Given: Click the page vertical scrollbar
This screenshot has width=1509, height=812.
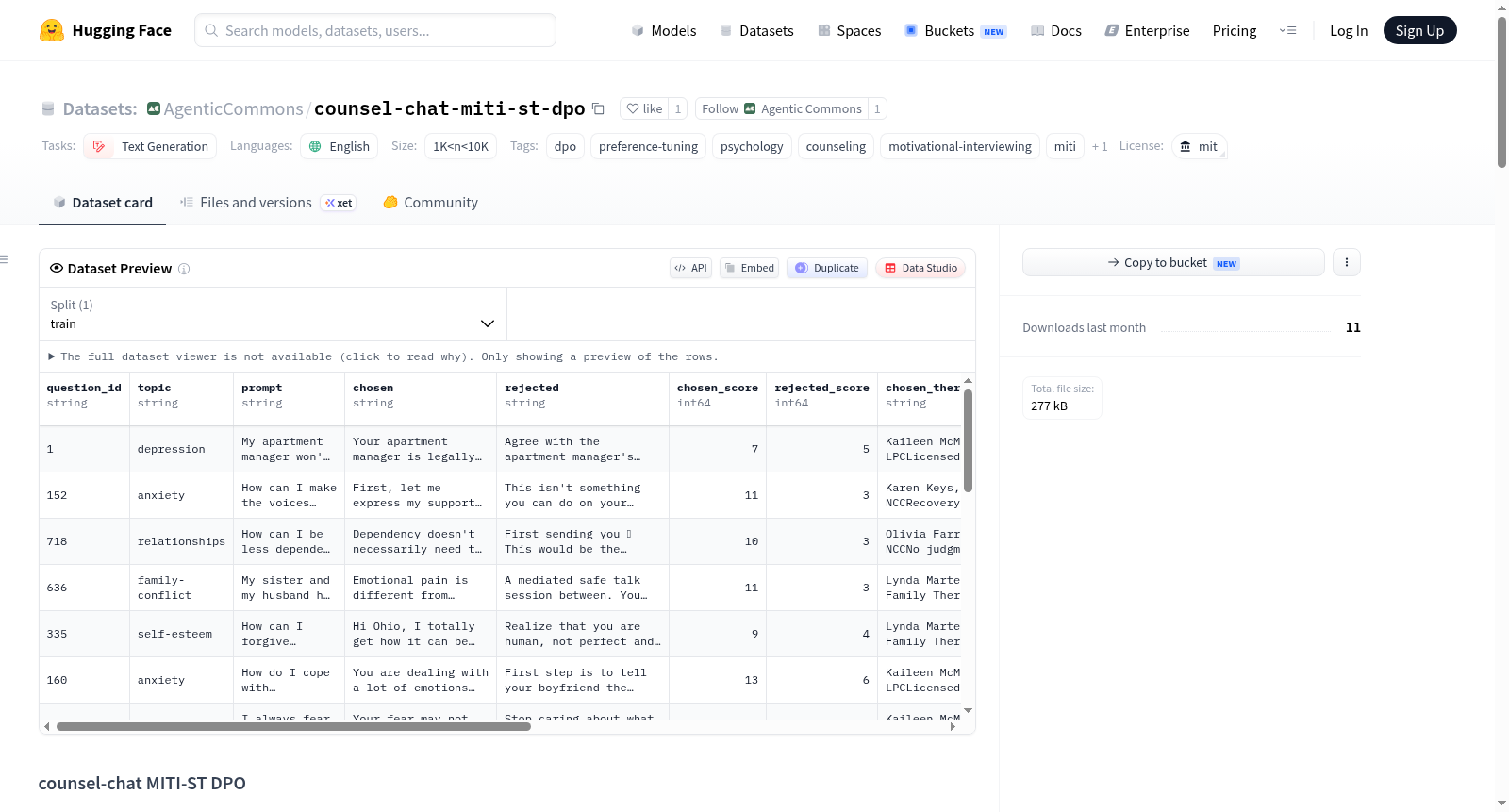Looking at the screenshot, I should click(x=1501, y=92).
